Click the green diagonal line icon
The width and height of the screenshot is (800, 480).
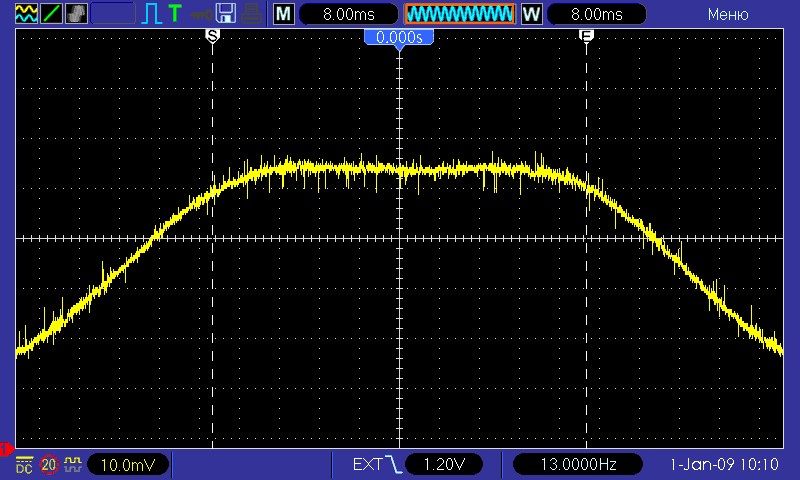click(51, 14)
